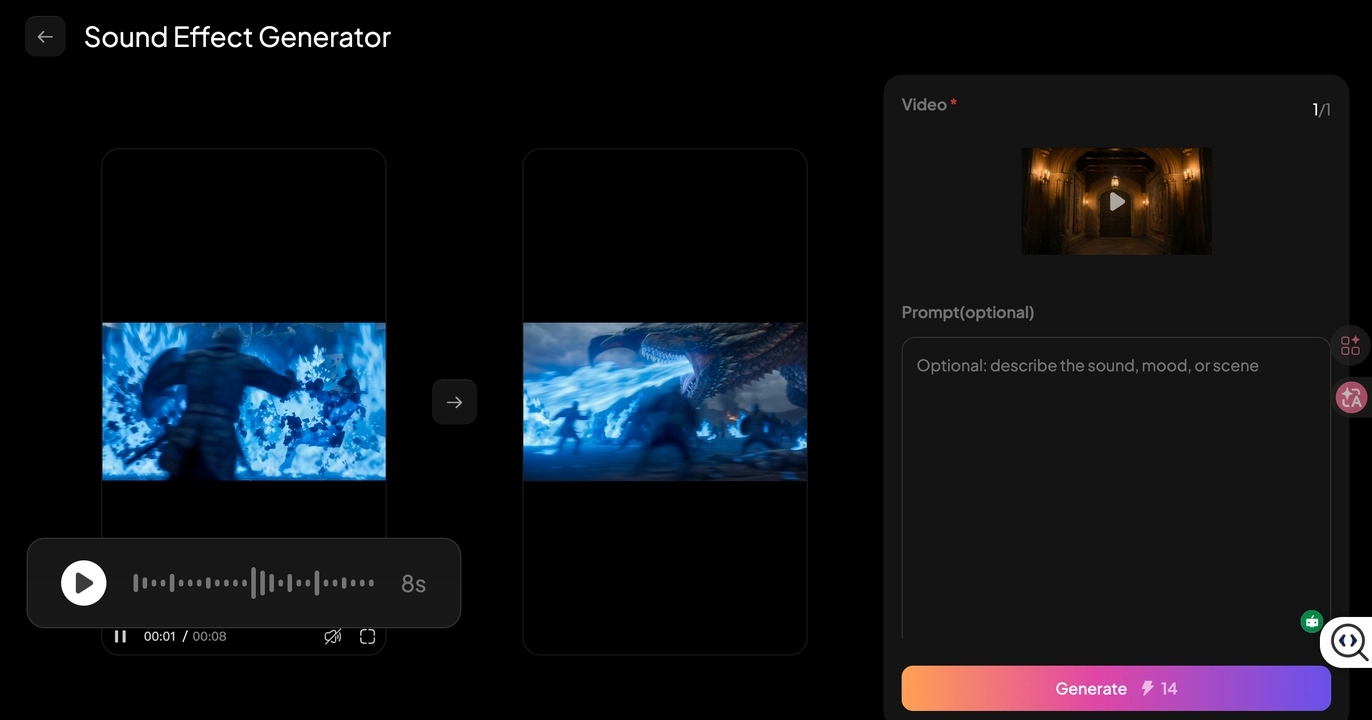This screenshot has width=1372, height=720.
Task: Enter fullscreen on the left video player
Action: [x=367, y=636]
